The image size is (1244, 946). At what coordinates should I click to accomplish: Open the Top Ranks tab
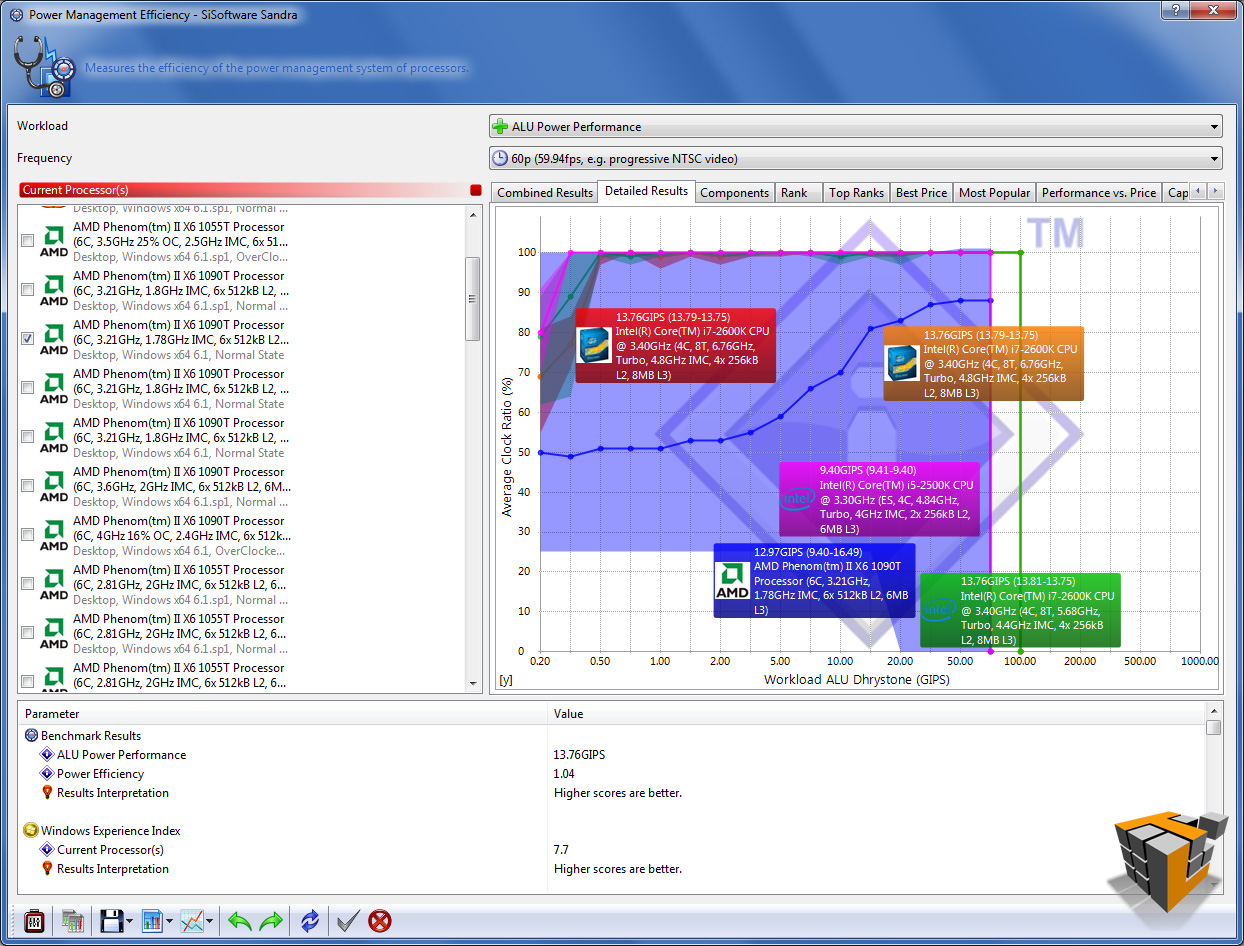tap(857, 193)
